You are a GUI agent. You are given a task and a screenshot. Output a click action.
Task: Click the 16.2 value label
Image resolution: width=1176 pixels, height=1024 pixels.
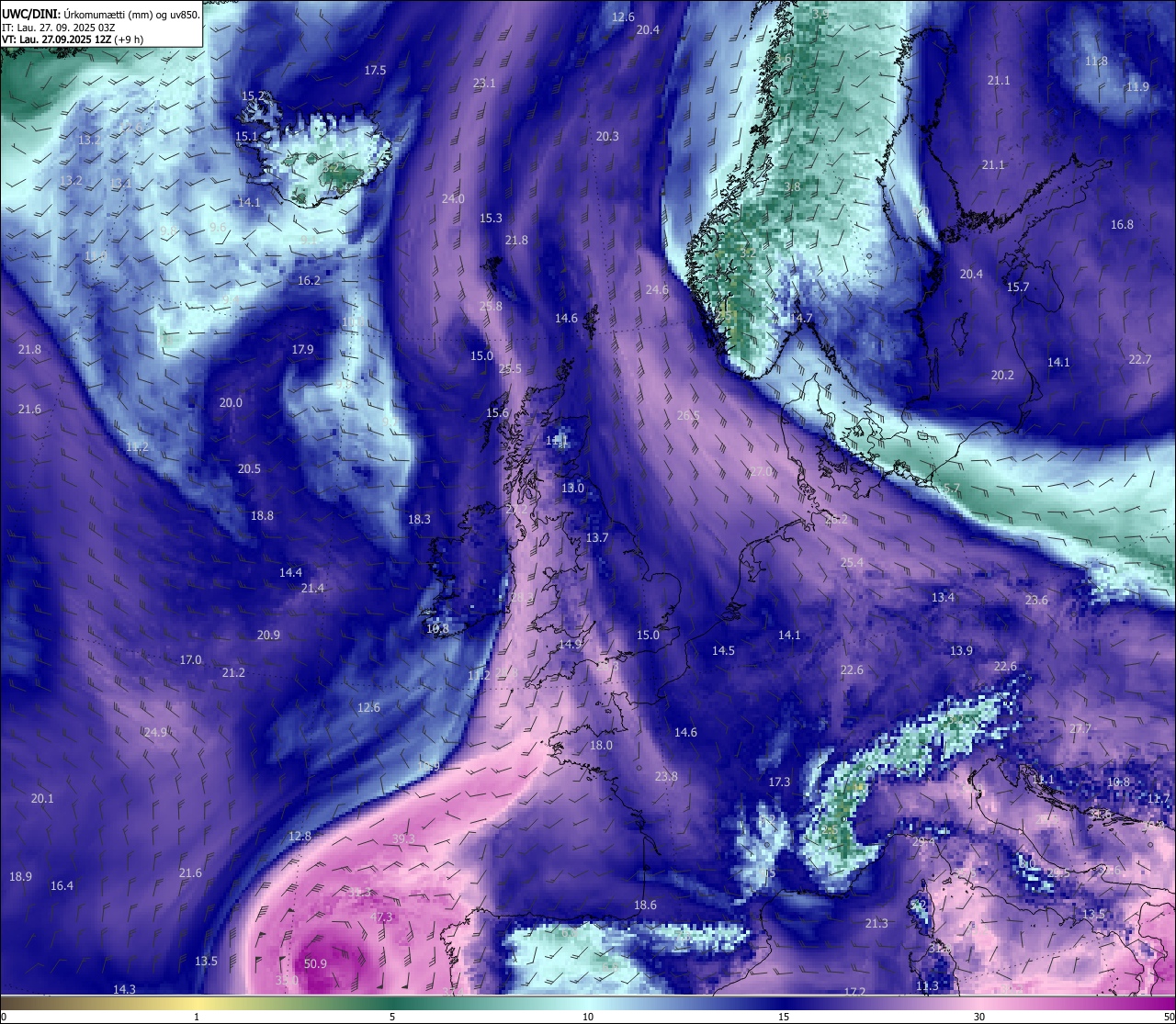[x=309, y=280]
